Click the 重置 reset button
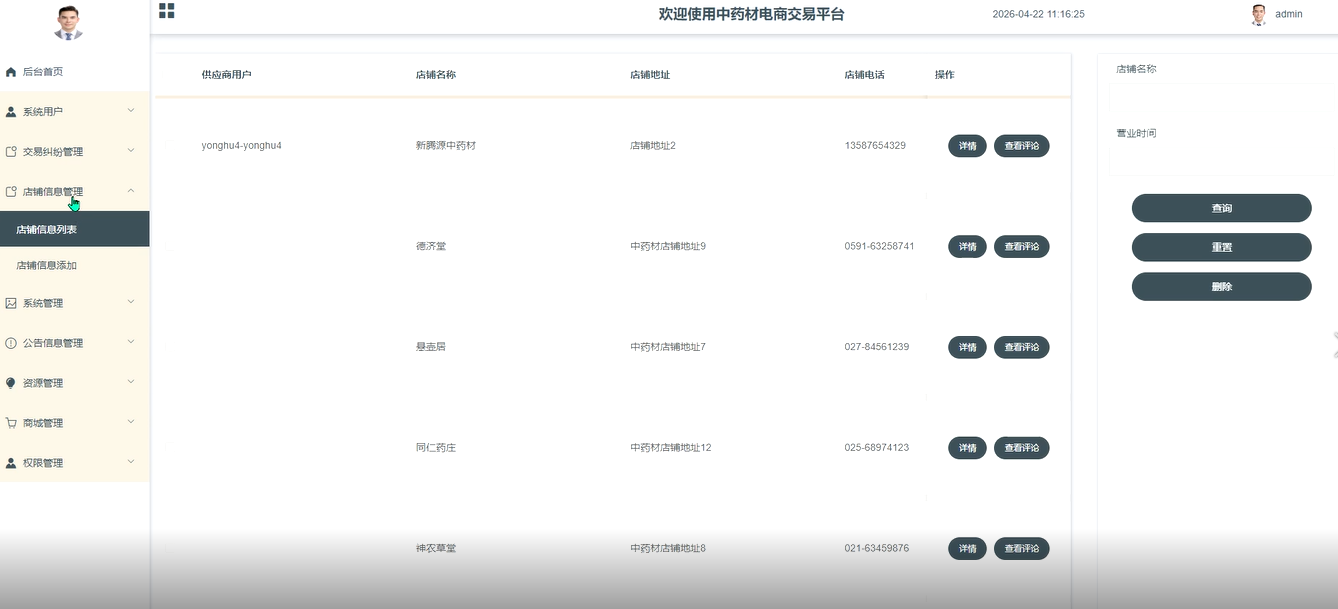1338x609 pixels. 1221,247
